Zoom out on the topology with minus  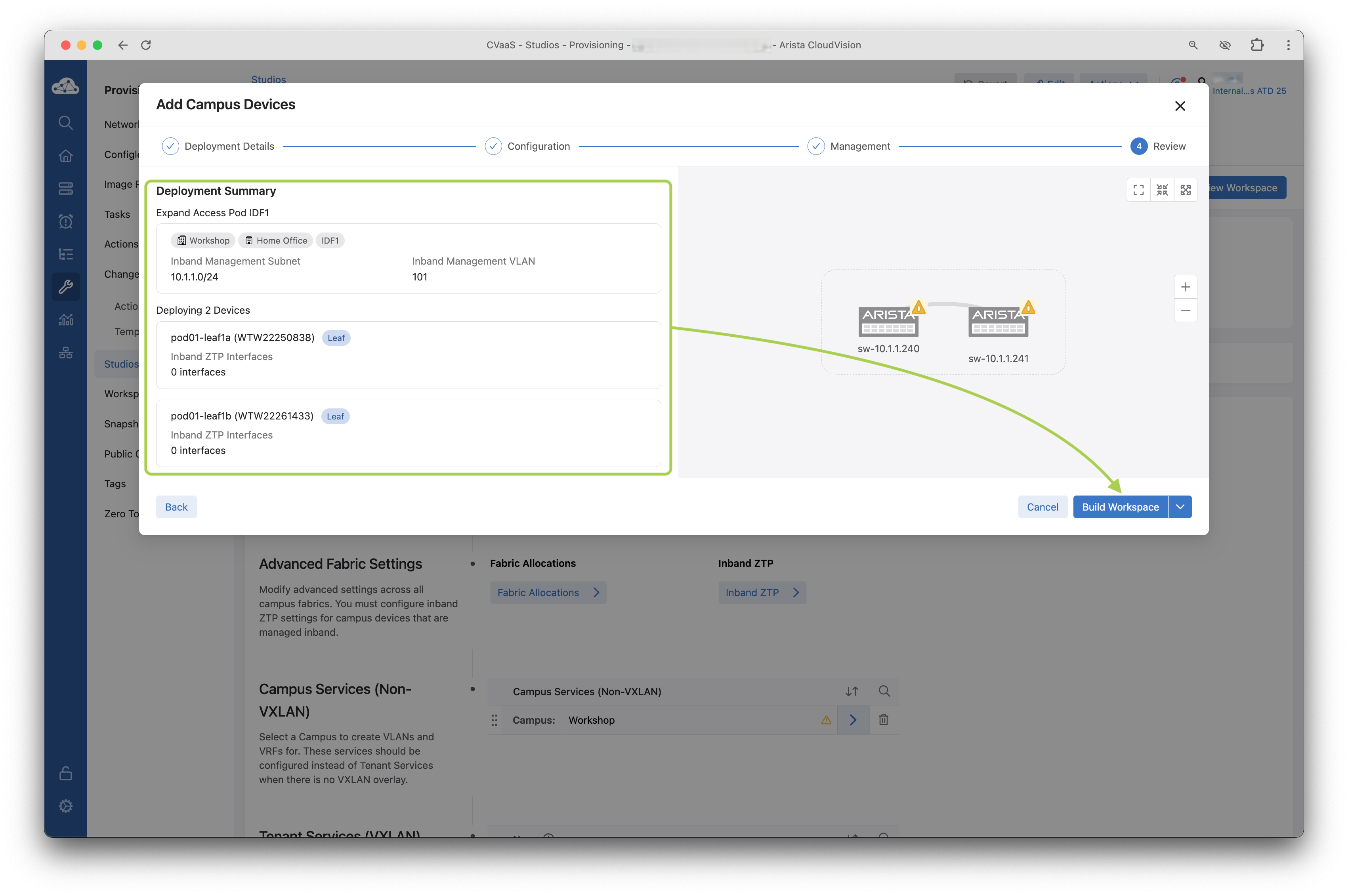tap(1185, 310)
